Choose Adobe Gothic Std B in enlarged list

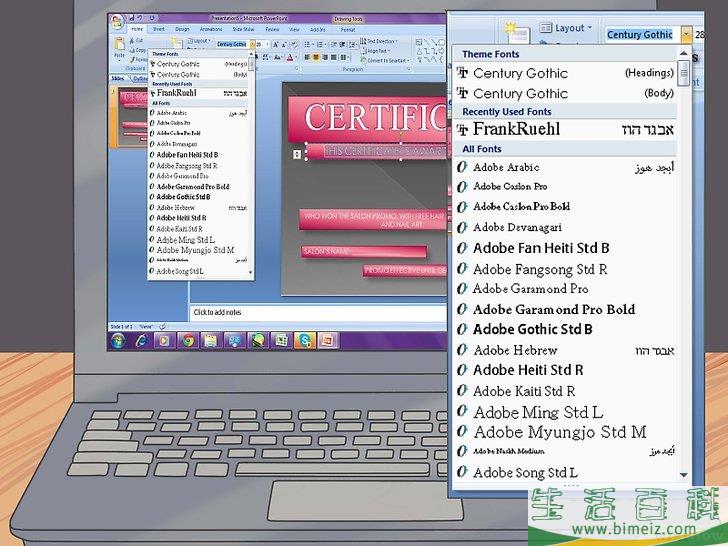click(x=565, y=330)
